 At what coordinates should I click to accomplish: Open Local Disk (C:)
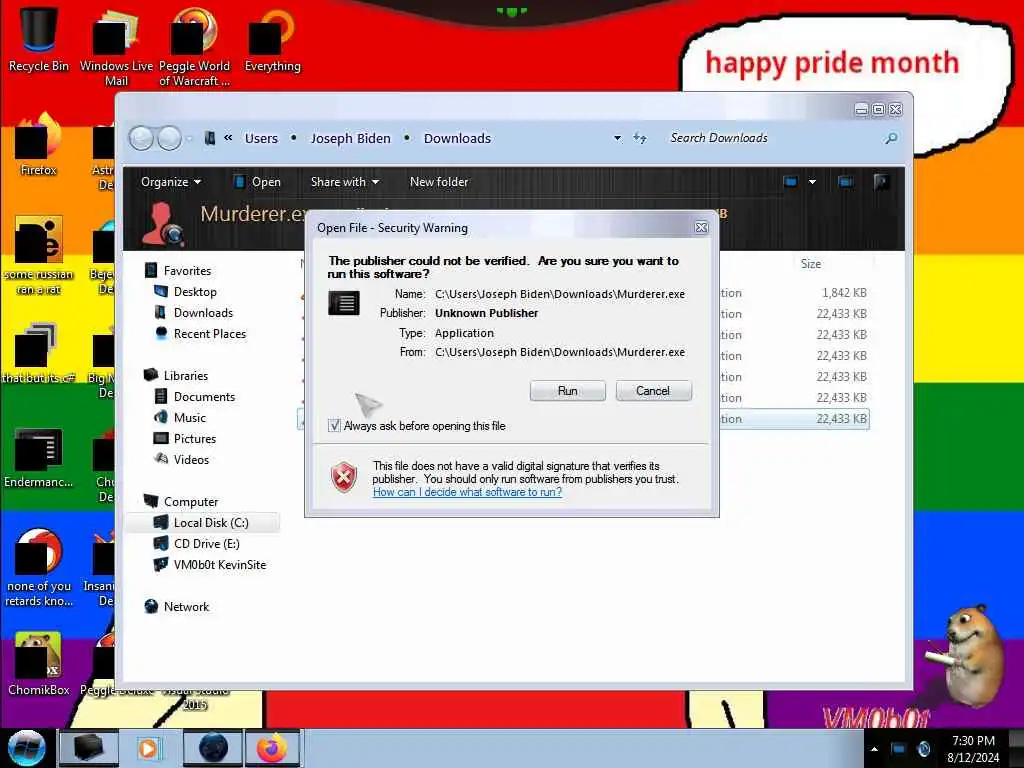[210, 522]
